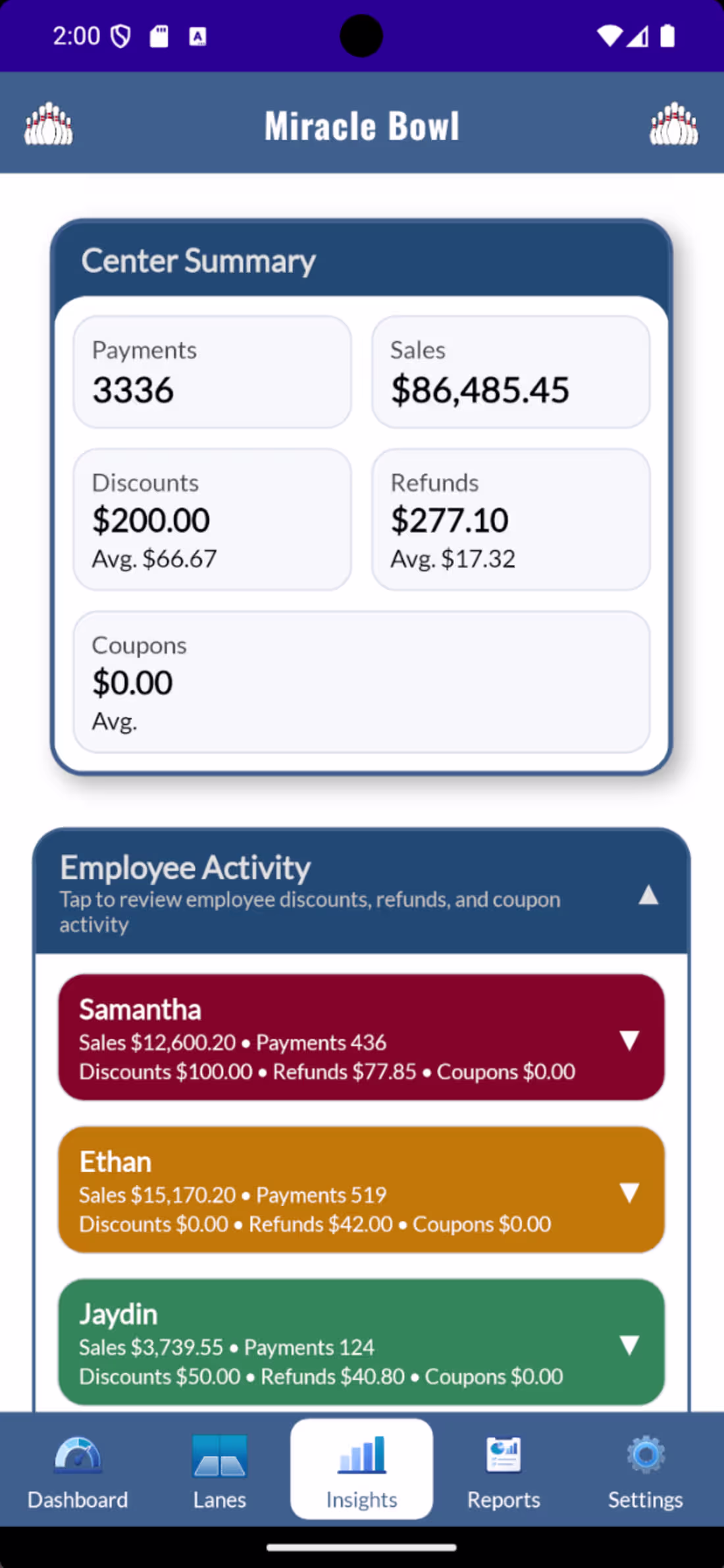Image resolution: width=724 pixels, height=1568 pixels.
Task: Expand Ethan's activity details arrow
Action: 629,1192
